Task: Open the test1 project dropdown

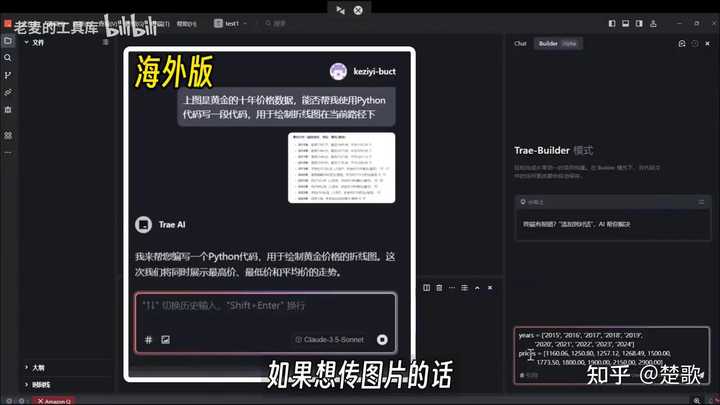Action: (x=231, y=23)
